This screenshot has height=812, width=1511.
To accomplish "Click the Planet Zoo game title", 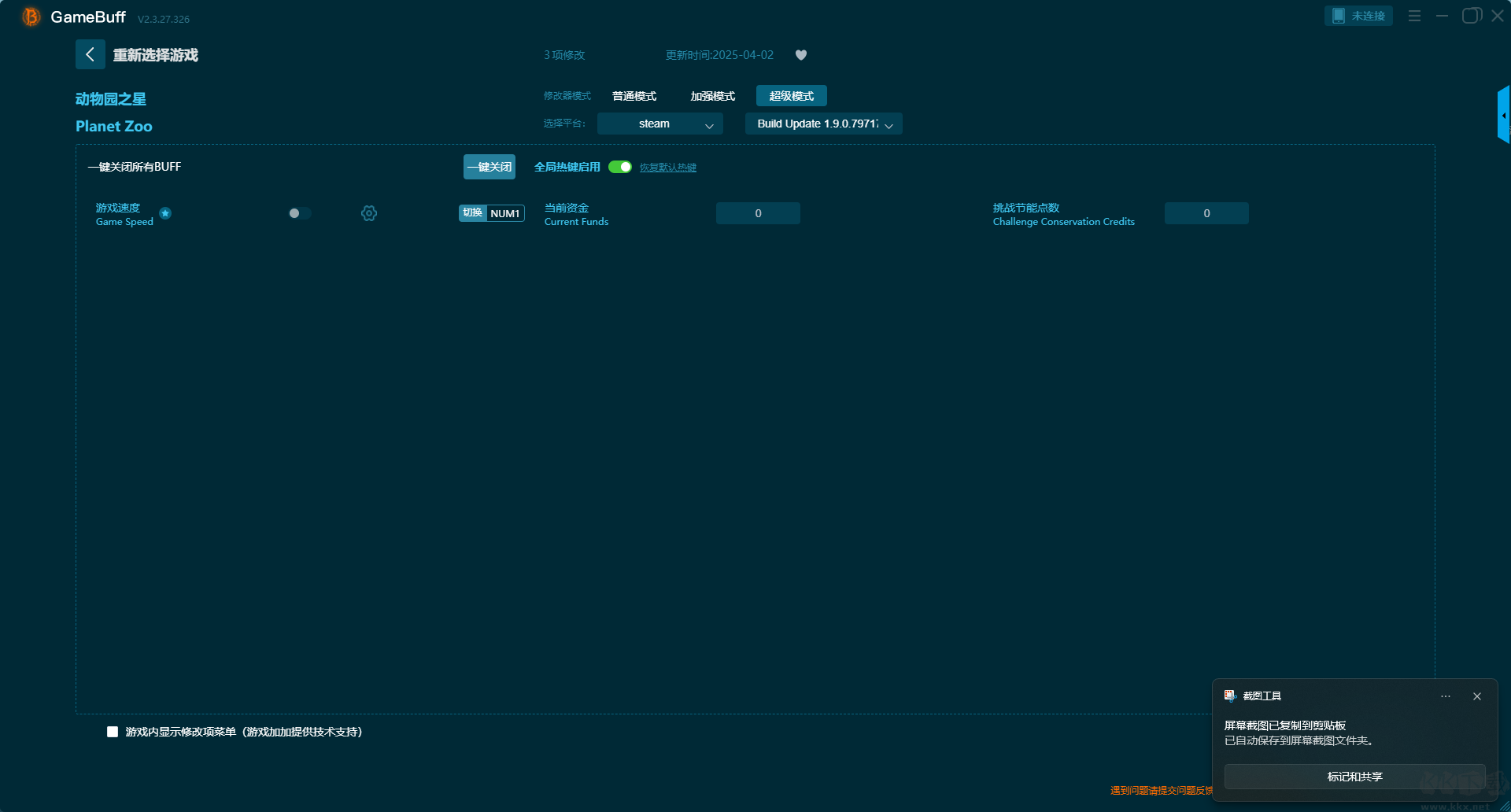I will pyautogui.click(x=114, y=127).
